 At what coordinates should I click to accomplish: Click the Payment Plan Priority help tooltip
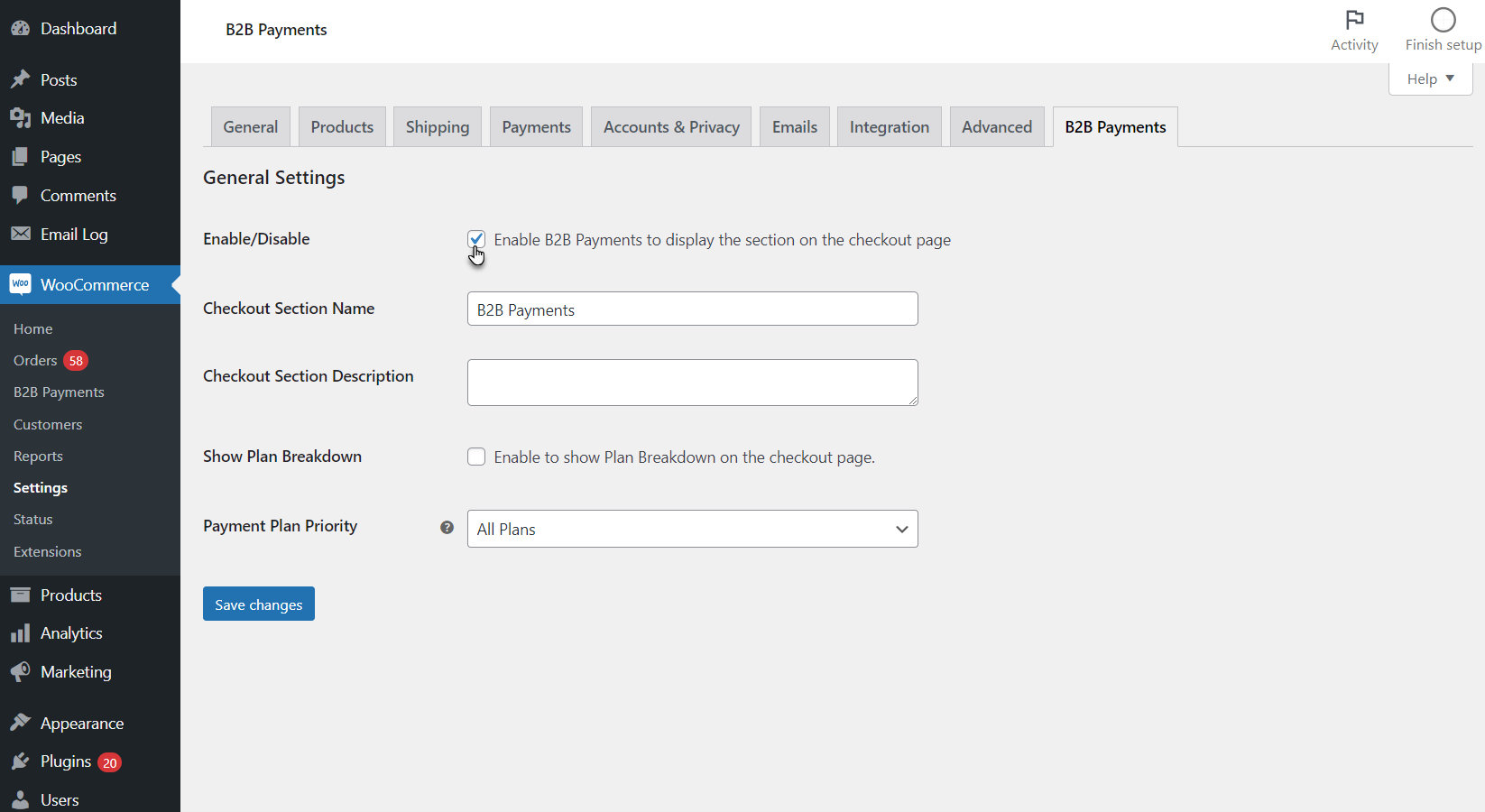447,528
